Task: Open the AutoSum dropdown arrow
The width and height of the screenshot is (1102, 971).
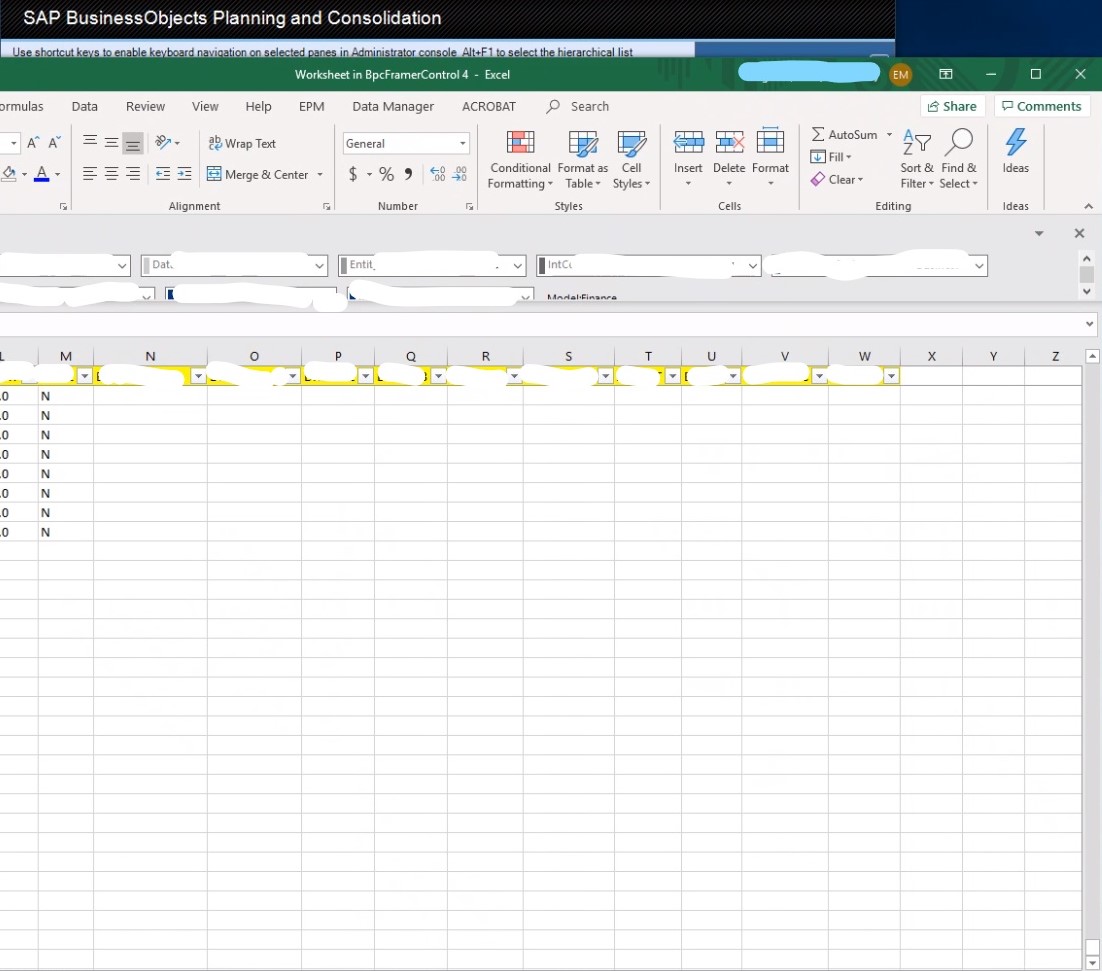Action: tap(889, 134)
